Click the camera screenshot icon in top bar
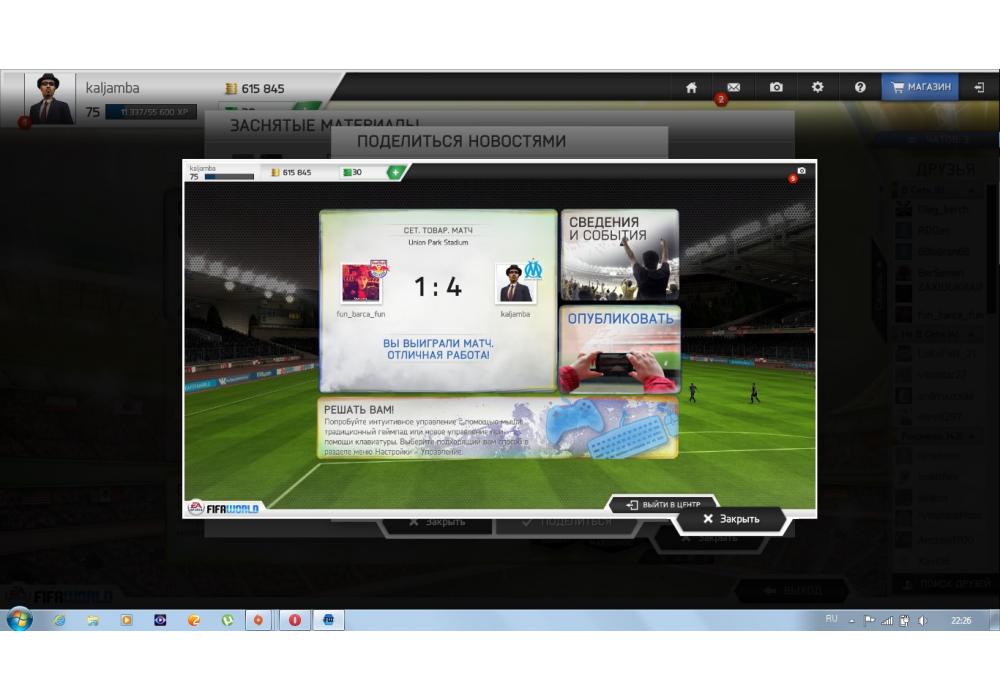This screenshot has height=700, width=1000. 776,88
